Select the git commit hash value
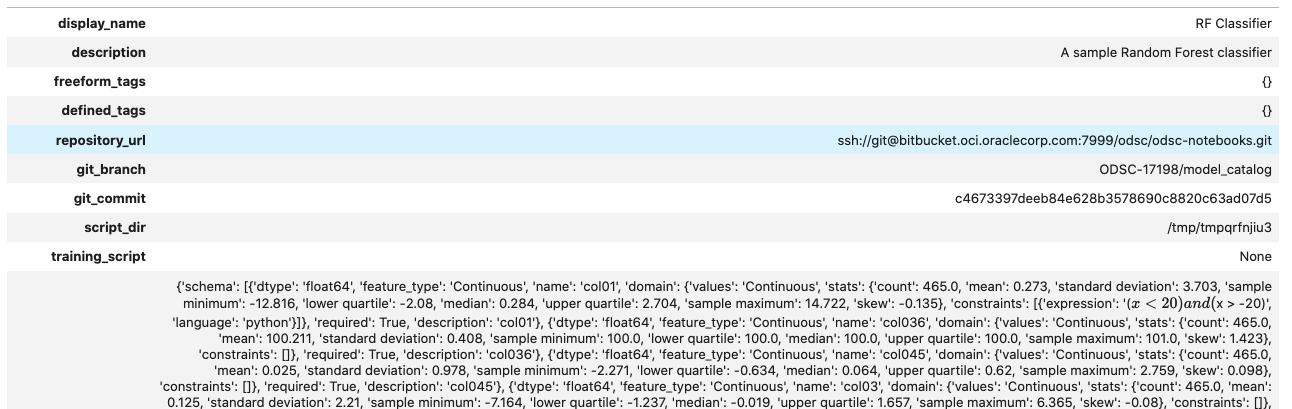 tap(1113, 198)
